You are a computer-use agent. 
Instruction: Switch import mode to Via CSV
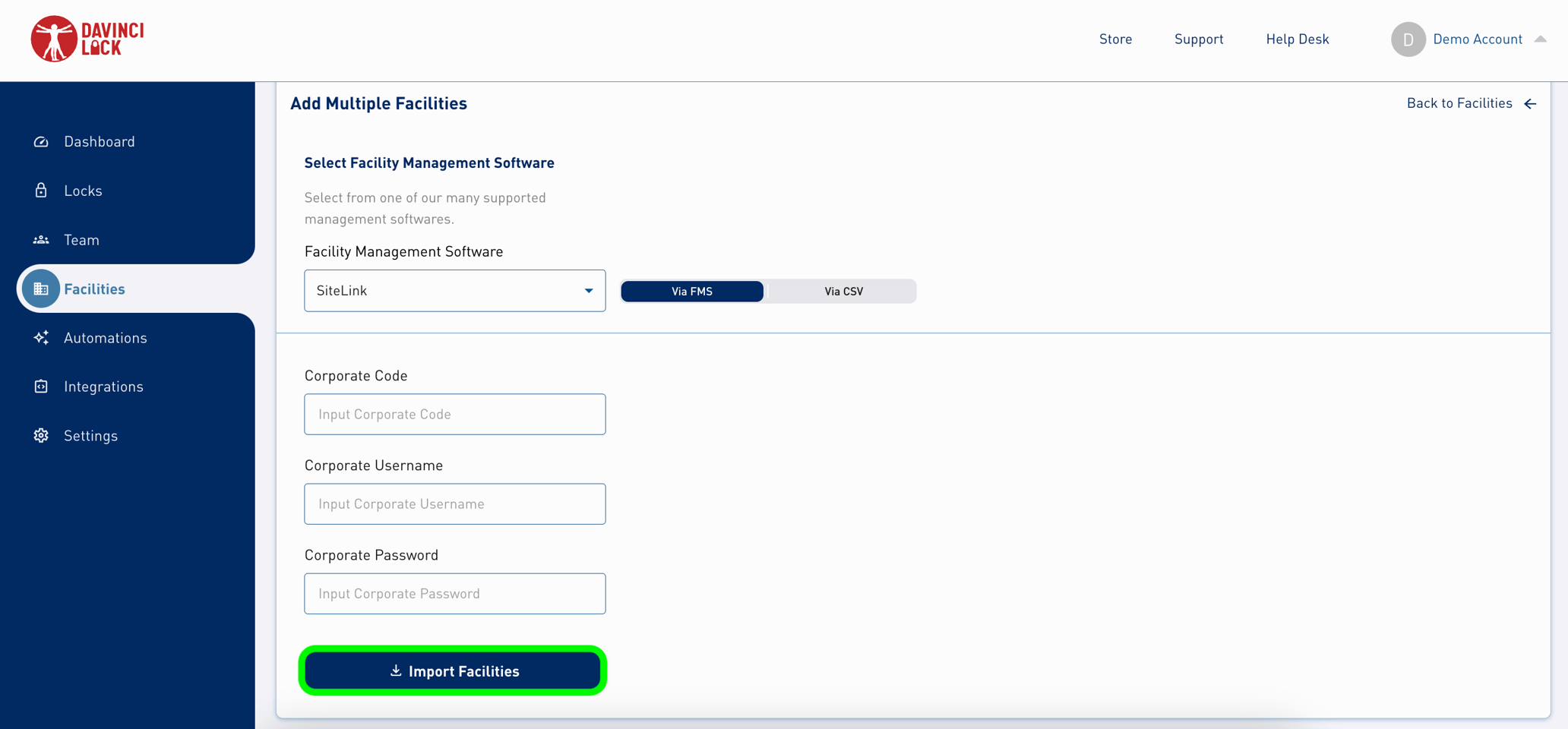842,292
